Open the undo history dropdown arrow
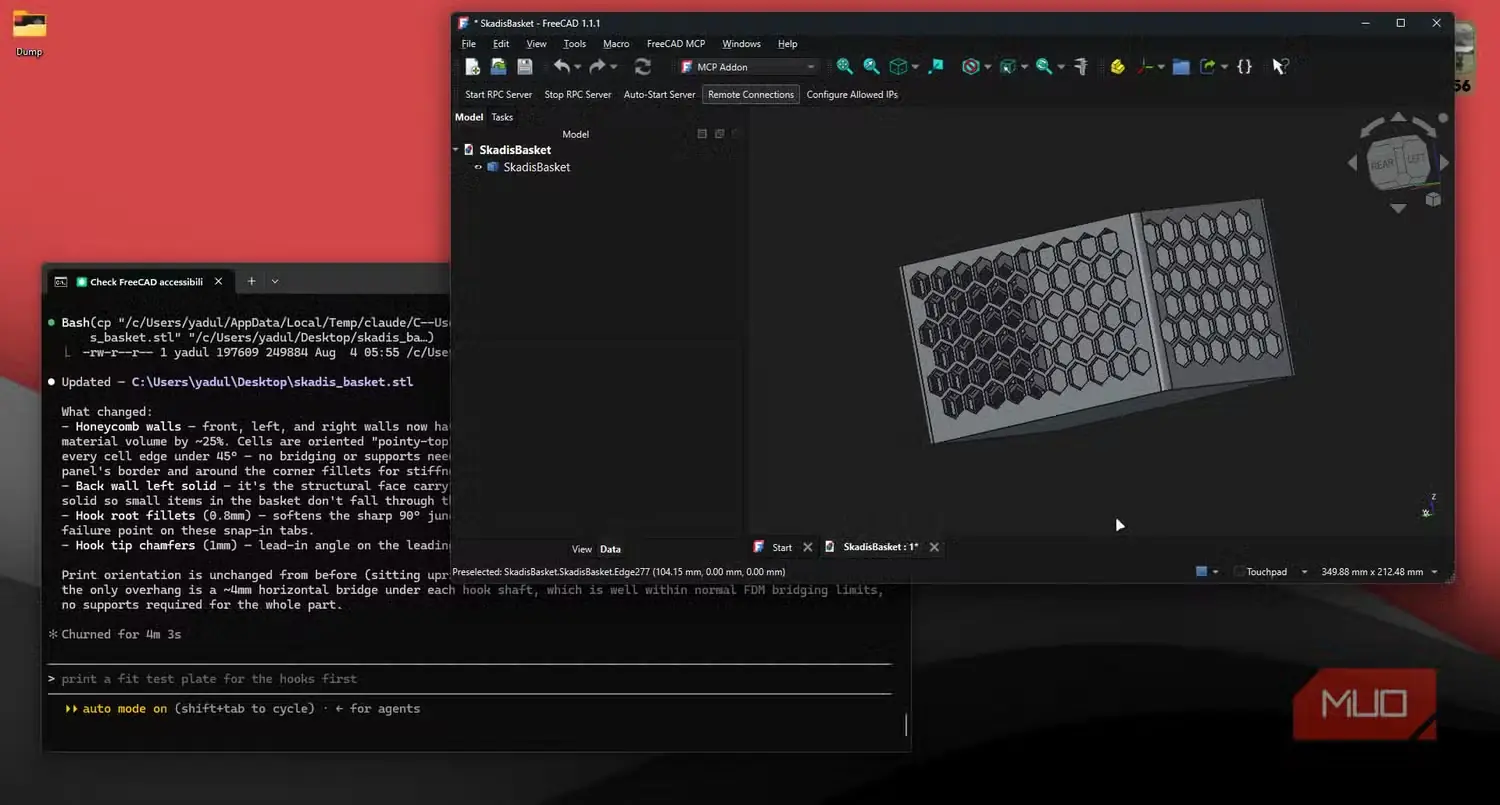 (578, 67)
